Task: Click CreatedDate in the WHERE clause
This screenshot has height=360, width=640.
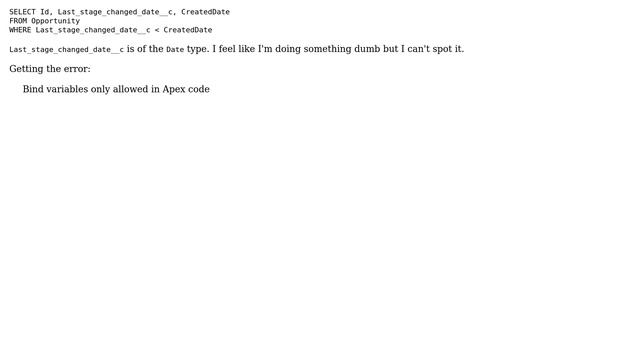Action: [188, 30]
